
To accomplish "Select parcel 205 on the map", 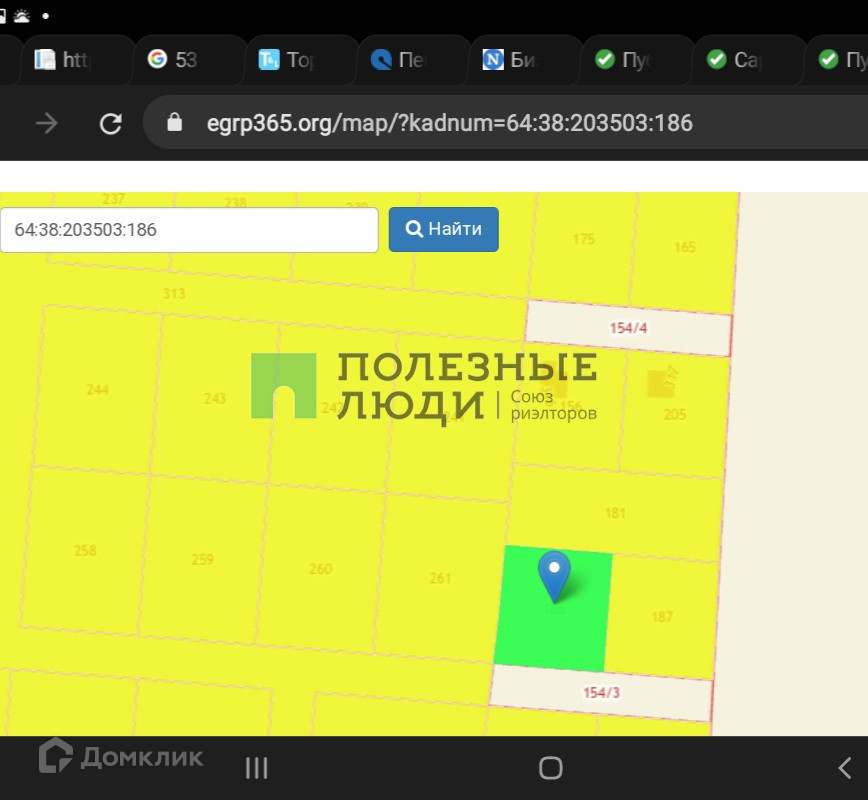I will tap(675, 414).
